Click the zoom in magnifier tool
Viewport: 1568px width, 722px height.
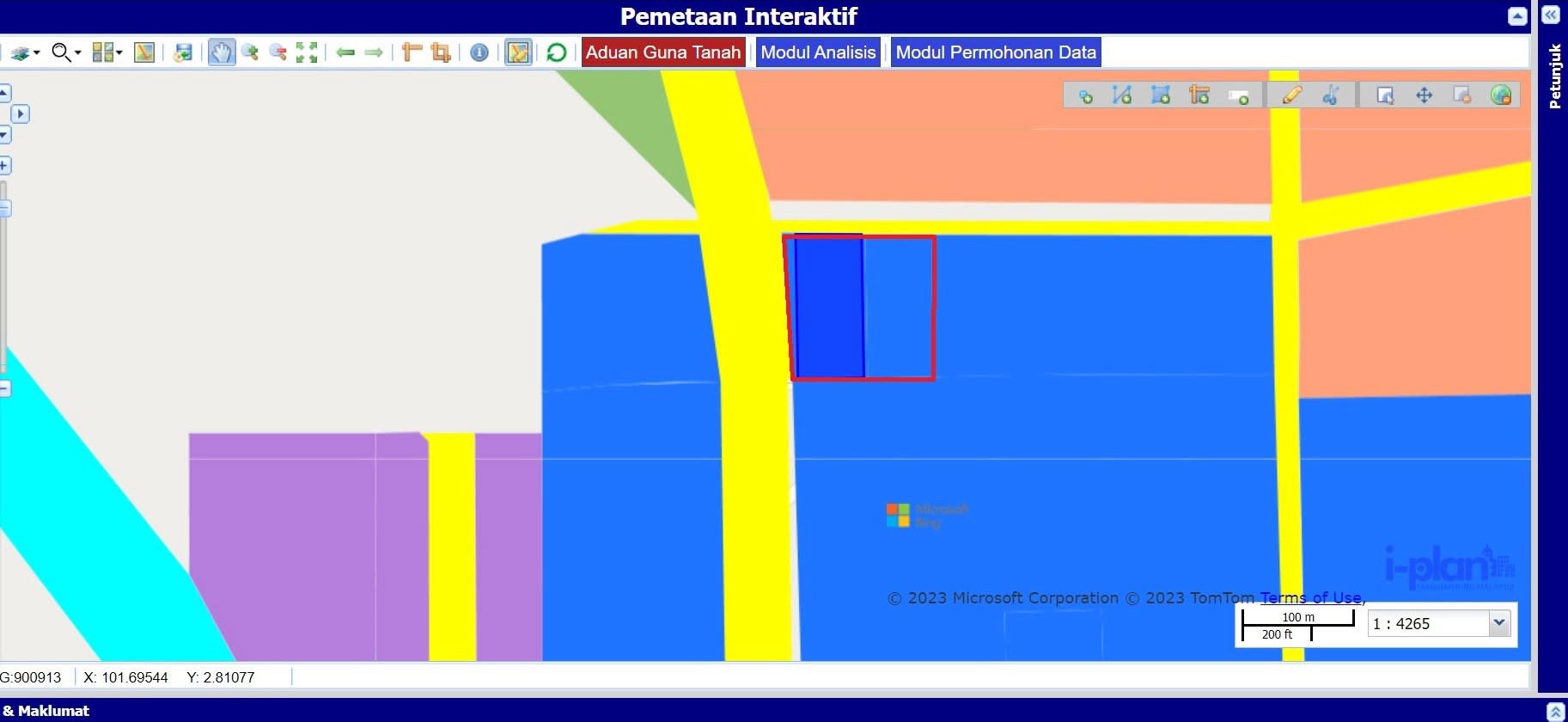250,52
